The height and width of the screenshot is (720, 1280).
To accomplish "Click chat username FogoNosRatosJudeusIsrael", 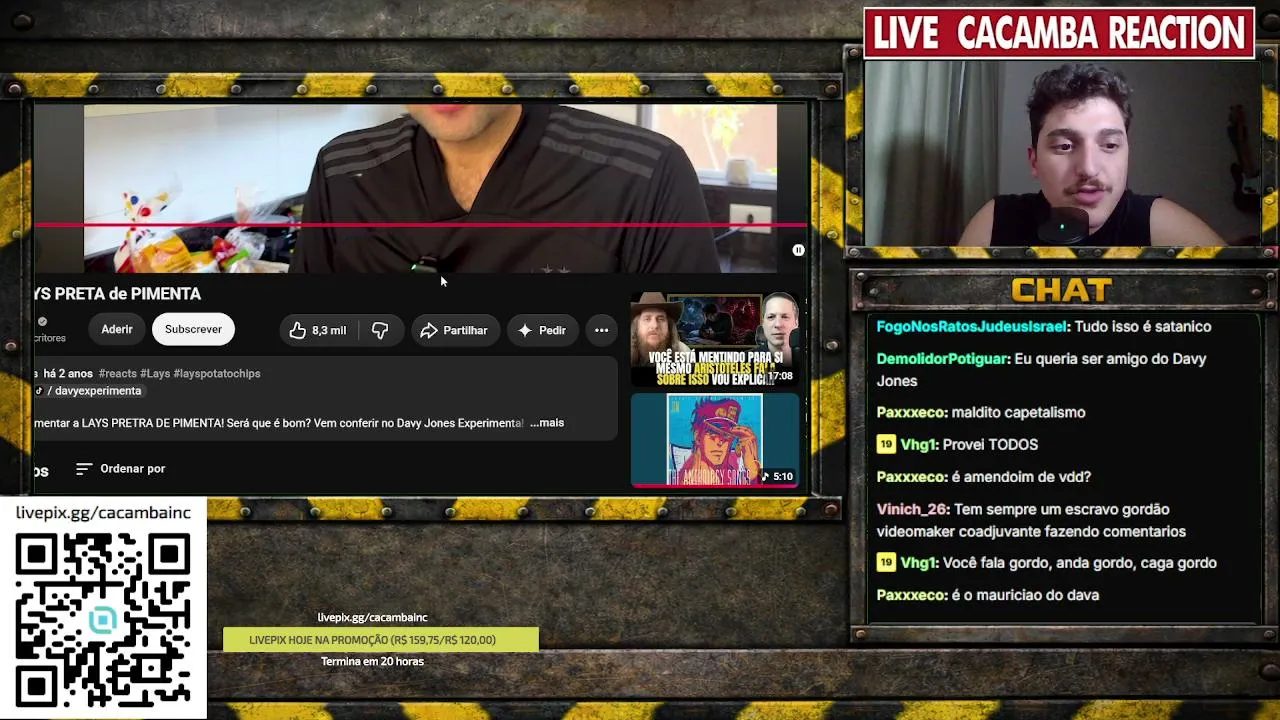I will pyautogui.click(x=972, y=327).
